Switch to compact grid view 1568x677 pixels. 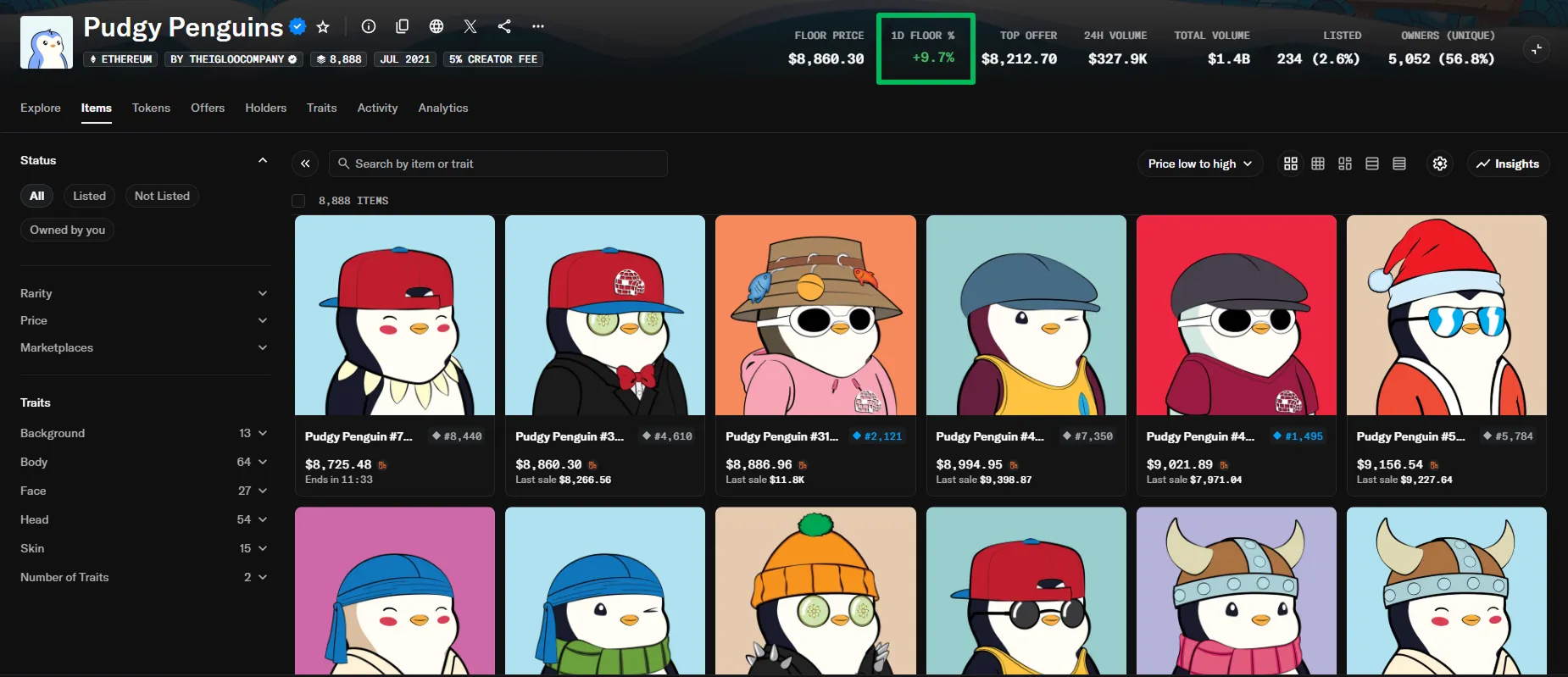click(1318, 164)
